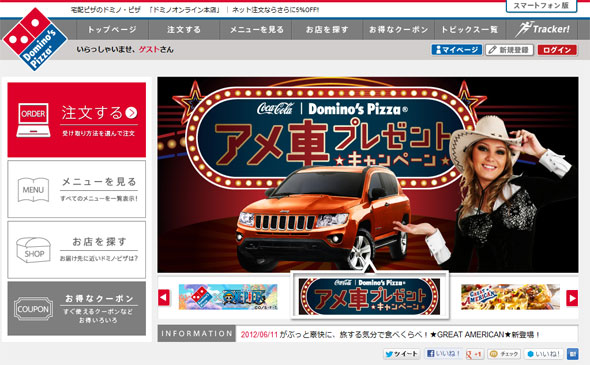The width and height of the screenshot is (590, 365).
Task: Open トップページ in the navigation bar
Action: [x=113, y=29]
